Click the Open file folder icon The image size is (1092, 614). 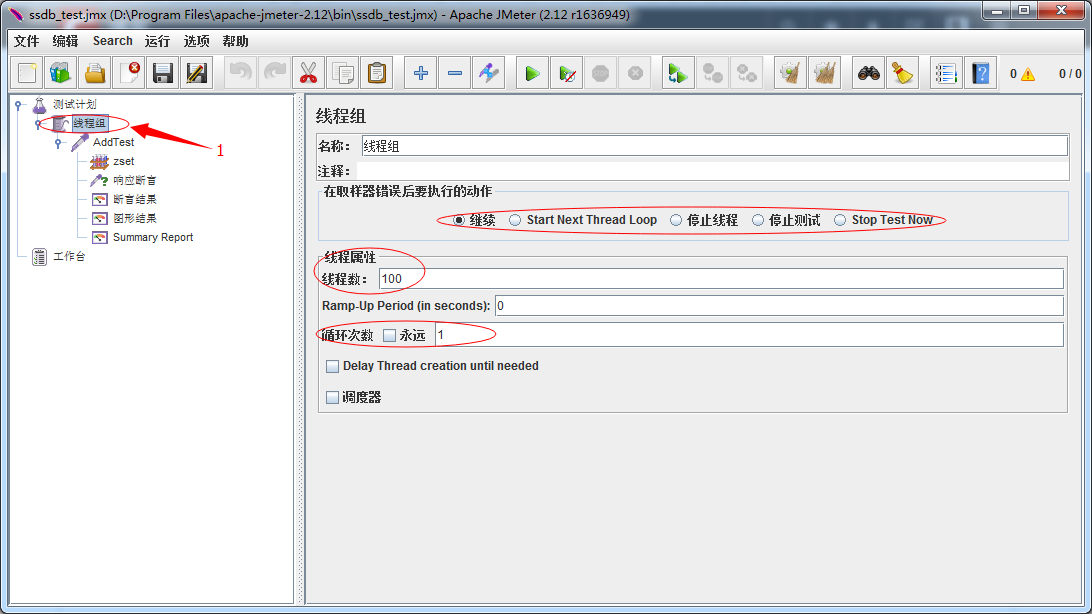point(95,73)
